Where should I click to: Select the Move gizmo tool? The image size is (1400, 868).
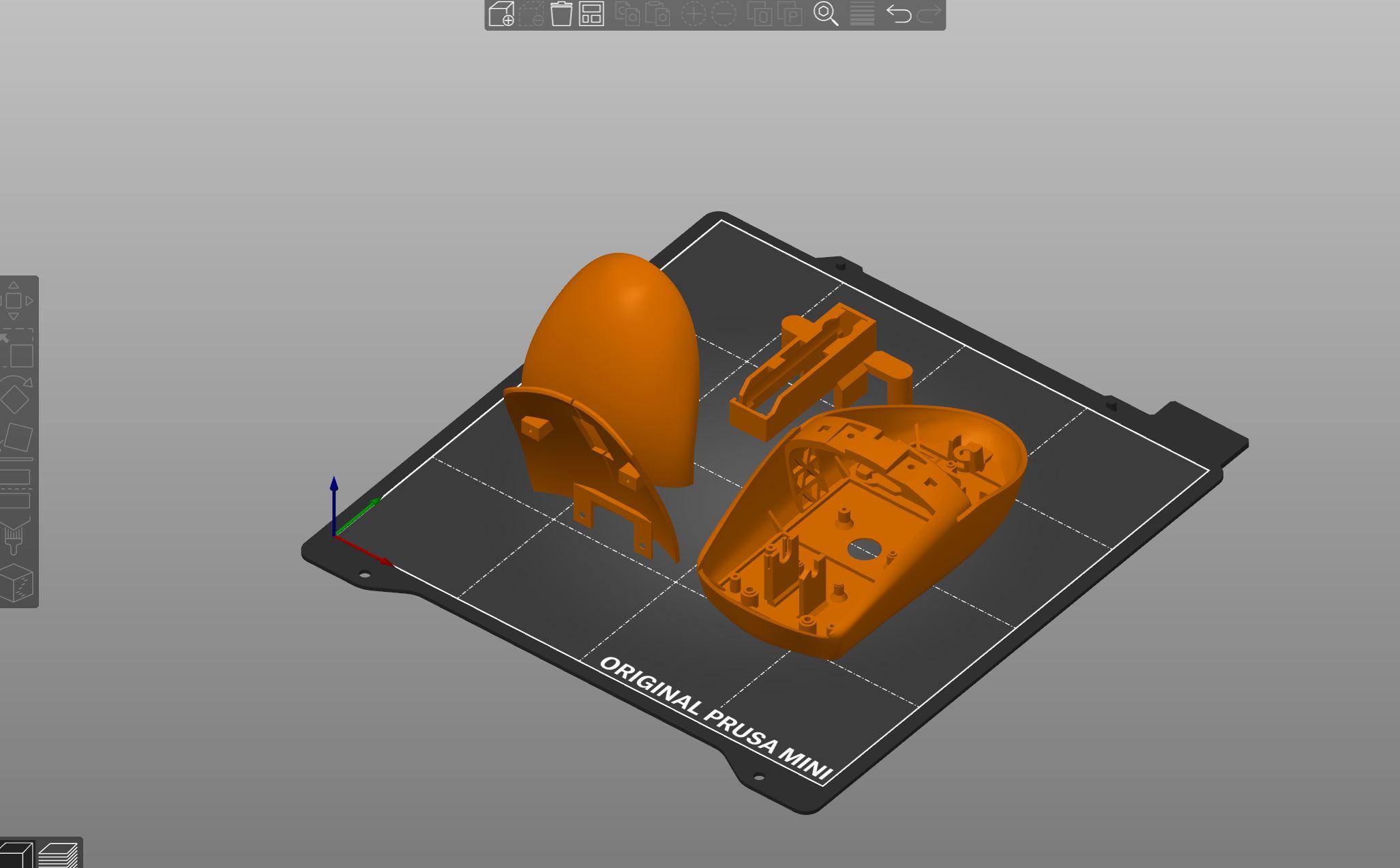[15, 301]
